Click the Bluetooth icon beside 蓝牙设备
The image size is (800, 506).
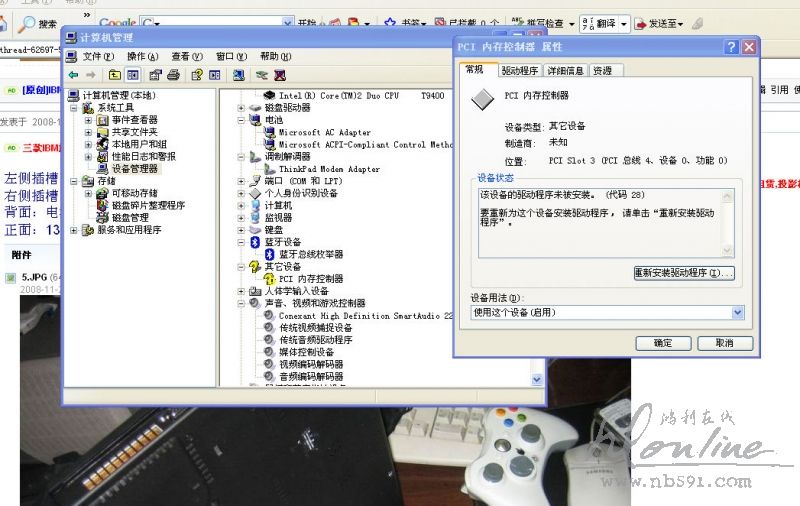coord(255,242)
